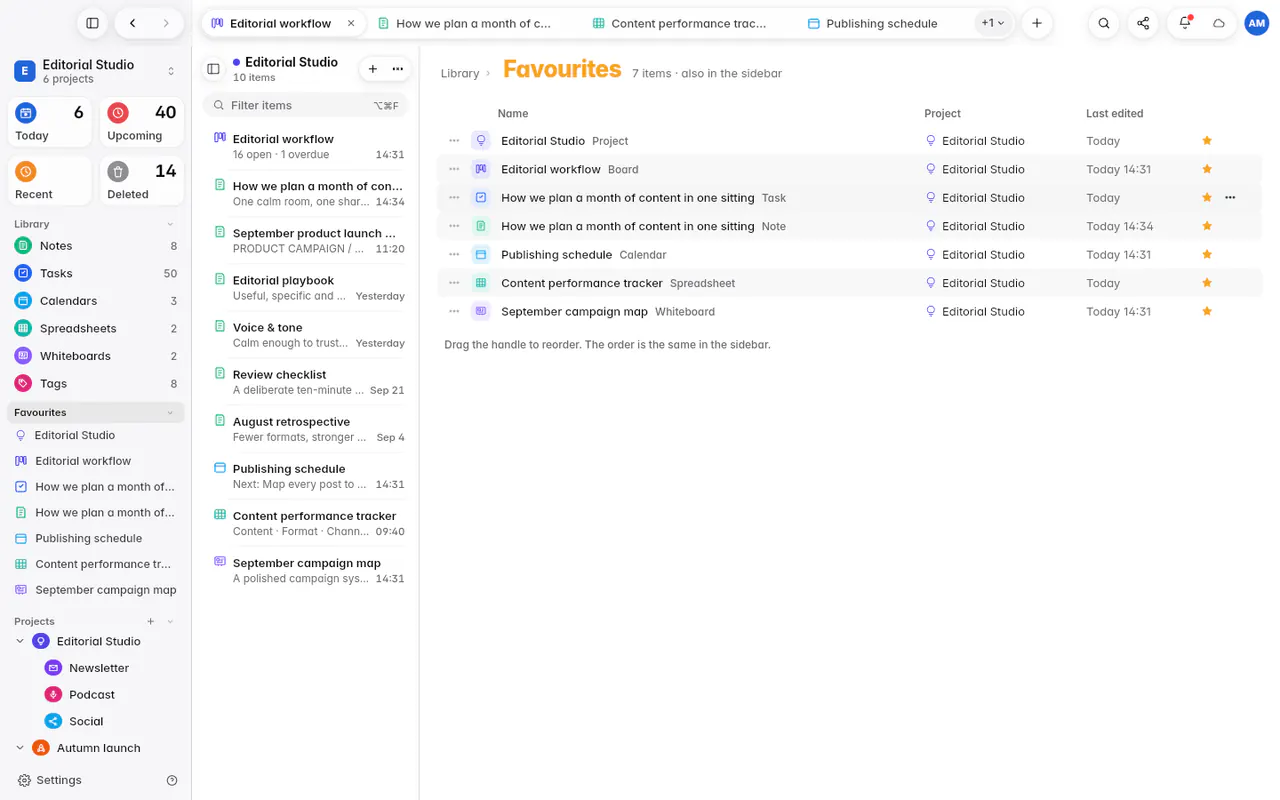Unstar Publishing schedule Calendar favourite

1207,254
